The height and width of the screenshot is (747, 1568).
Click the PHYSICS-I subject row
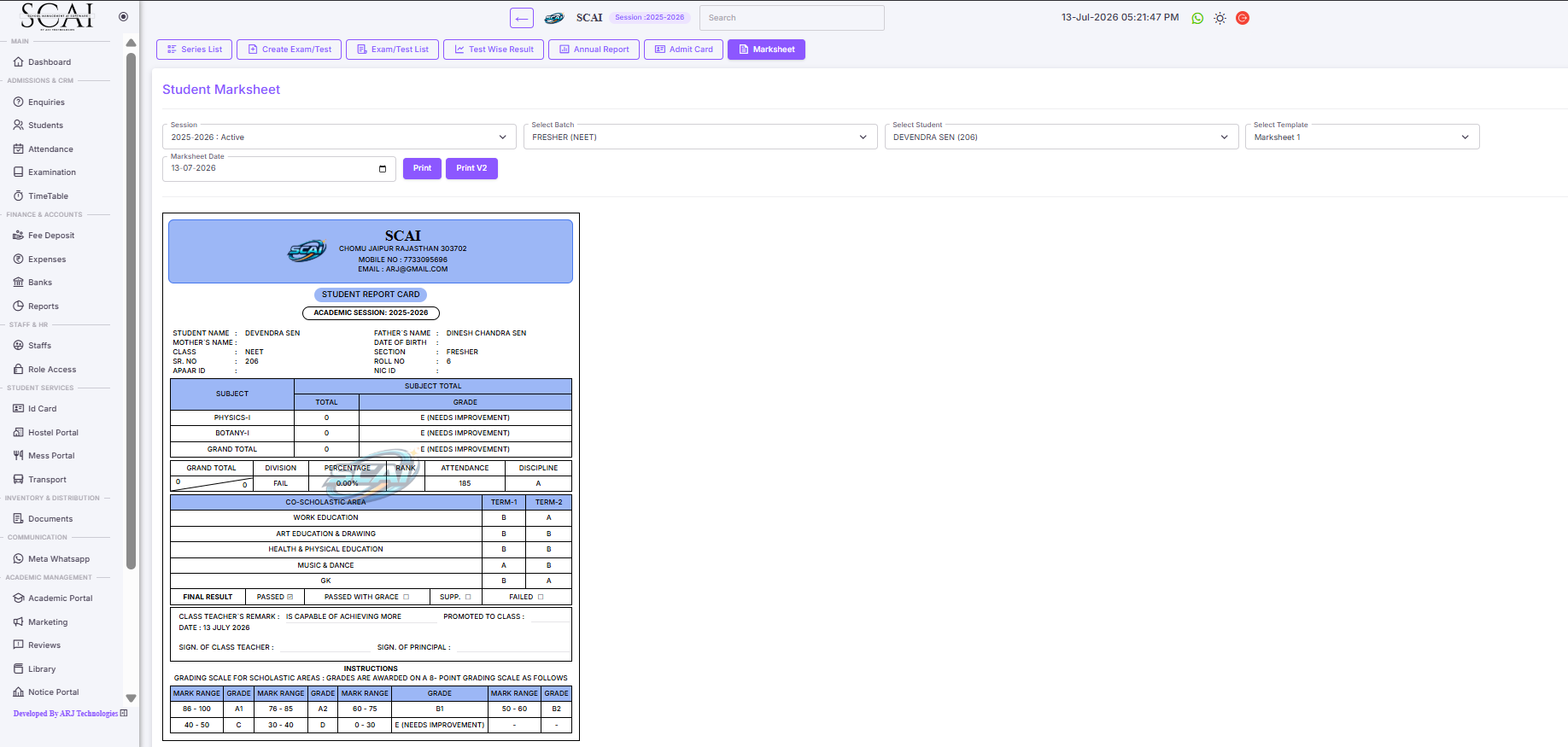coord(371,417)
